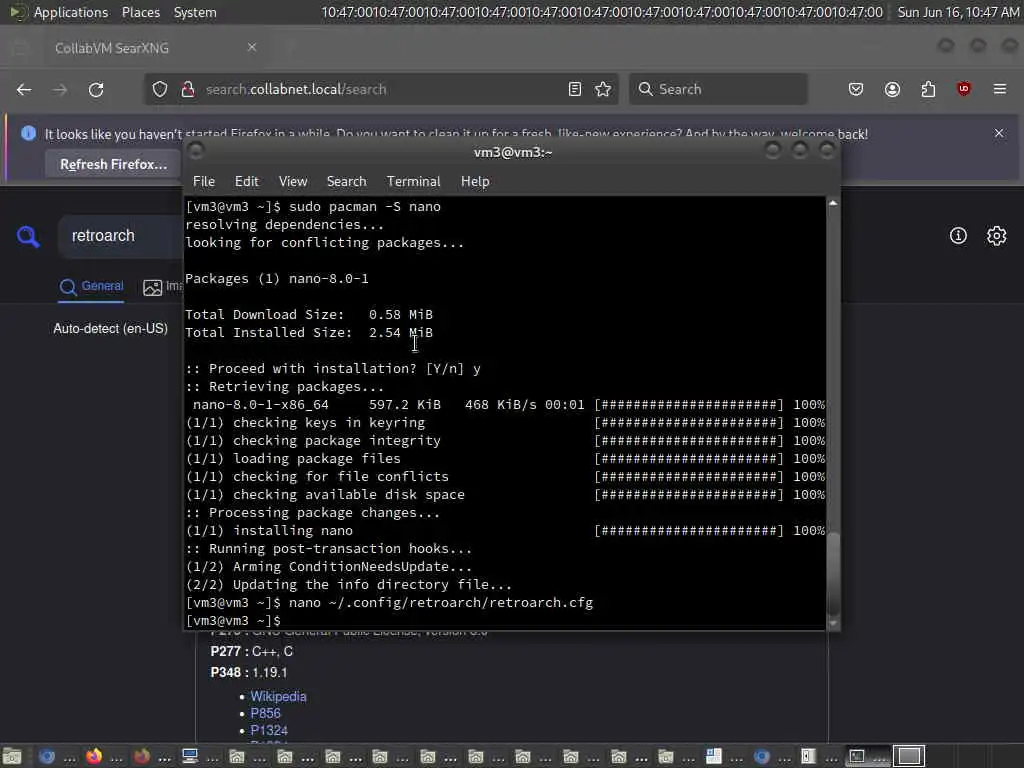Select the General search category tab
Viewport: 1024px width, 768px height.
pyautogui.click(x=91, y=287)
